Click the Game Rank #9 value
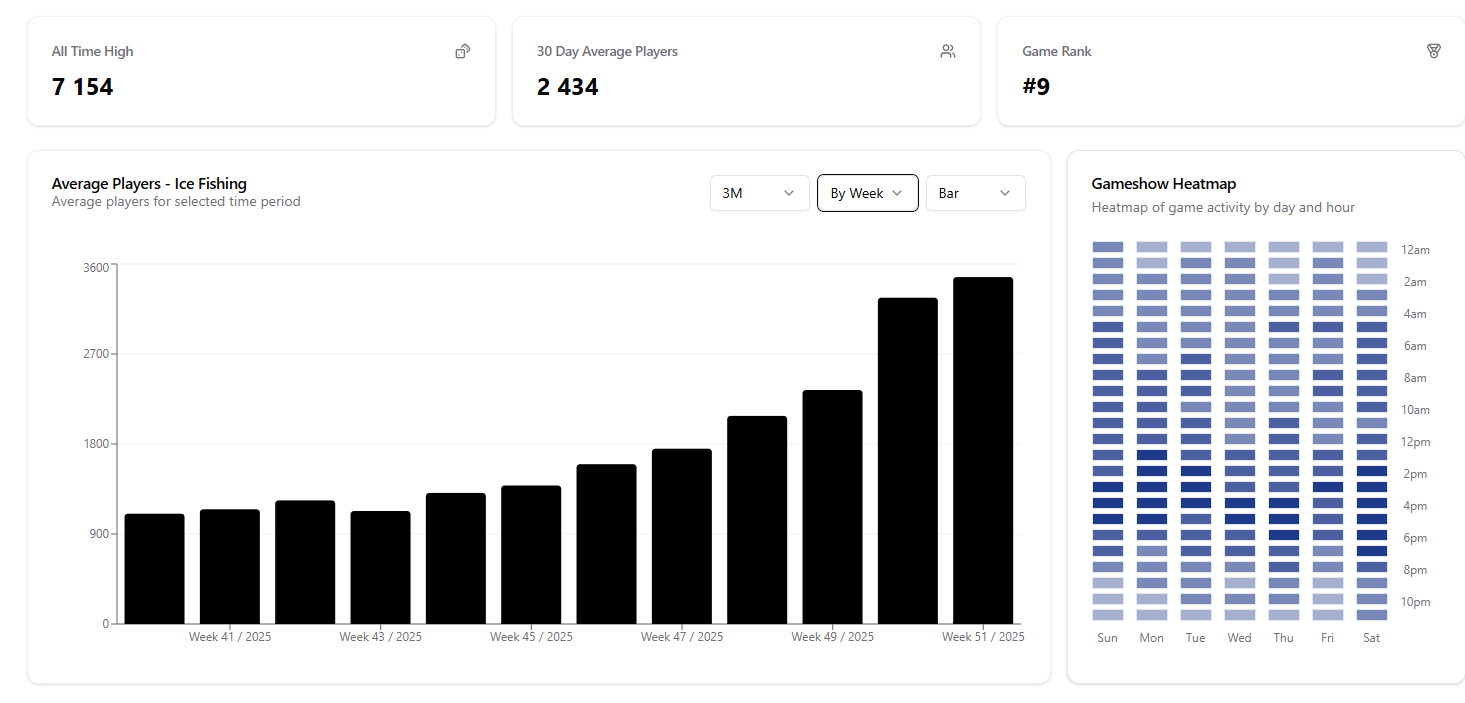 coord(1036,87)
